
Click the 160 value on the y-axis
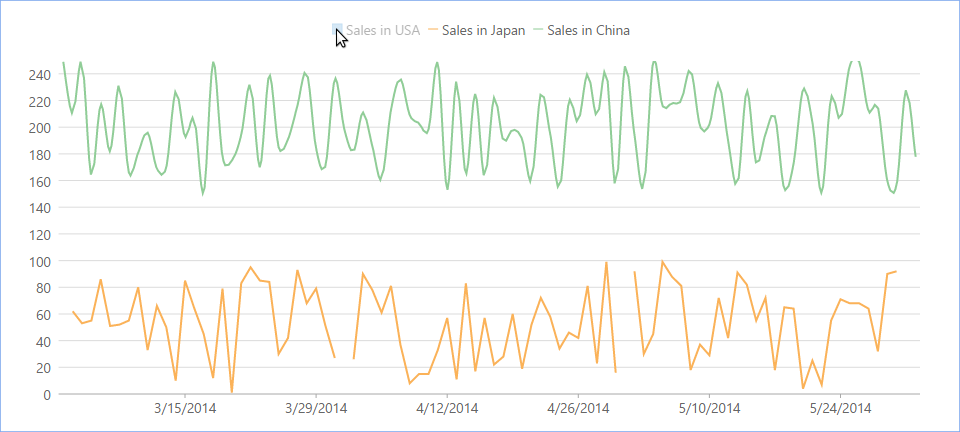39,181
